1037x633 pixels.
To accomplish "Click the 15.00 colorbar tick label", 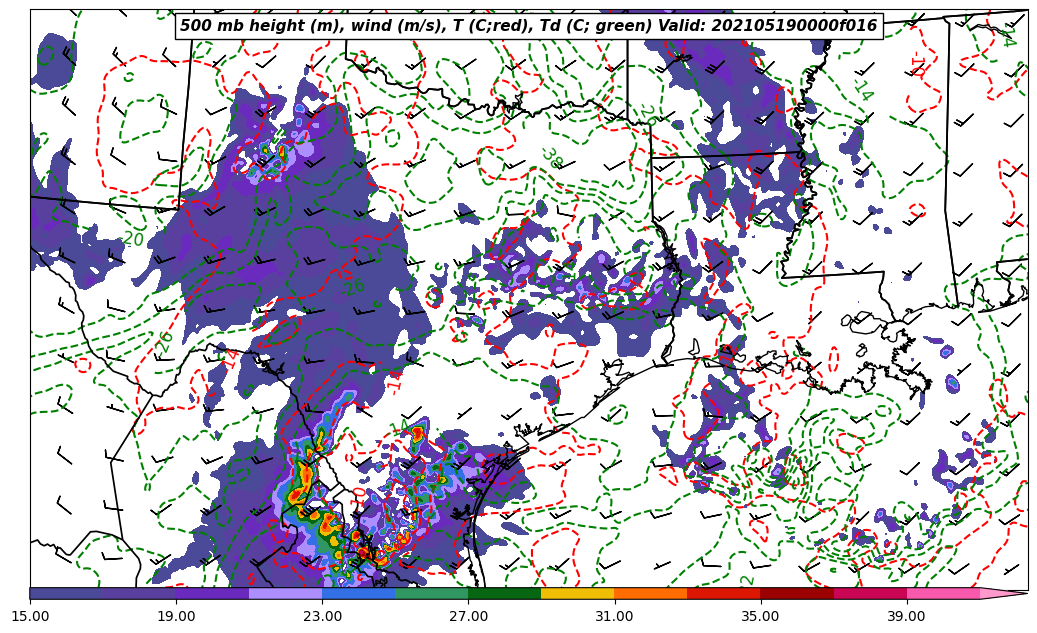I will pyautogui.click(x=30, y=616).
